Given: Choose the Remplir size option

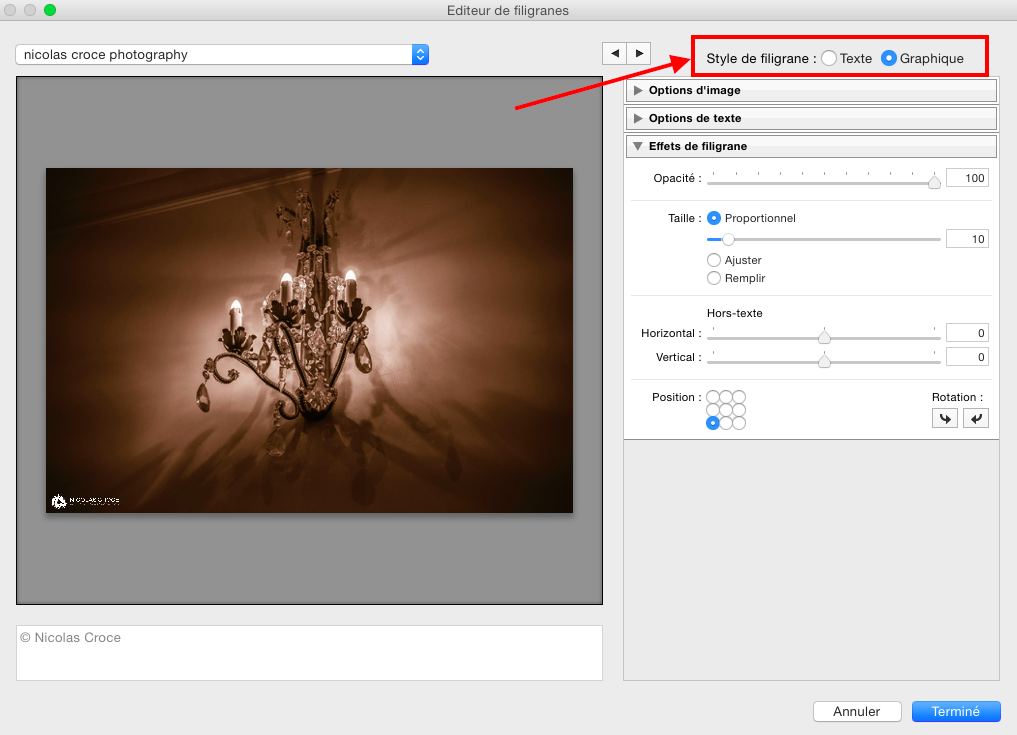Looking at the screenshot, I should click(x=714, y=278).
